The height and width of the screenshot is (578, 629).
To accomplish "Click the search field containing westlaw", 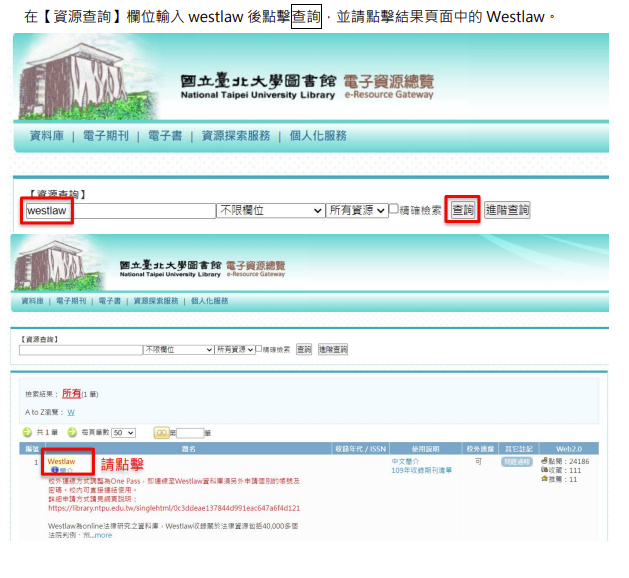I will [x=121, y=211].
